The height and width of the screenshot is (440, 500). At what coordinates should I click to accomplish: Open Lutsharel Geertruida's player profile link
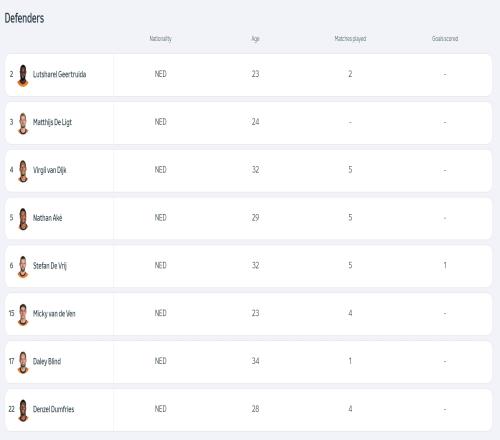(x=59, y=74)
